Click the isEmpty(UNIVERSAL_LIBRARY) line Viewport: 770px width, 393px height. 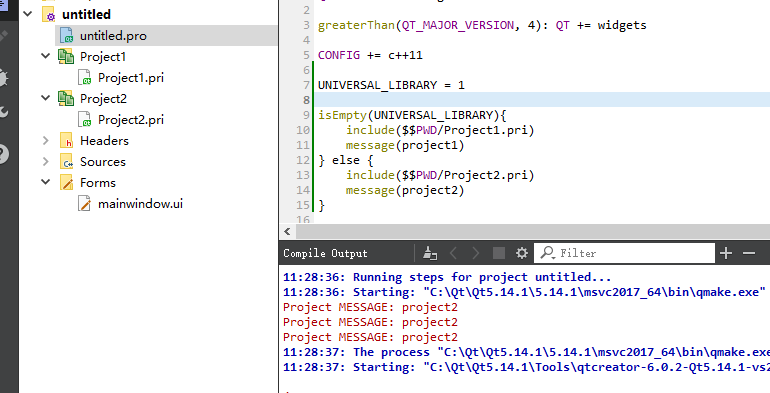(412, 115)
